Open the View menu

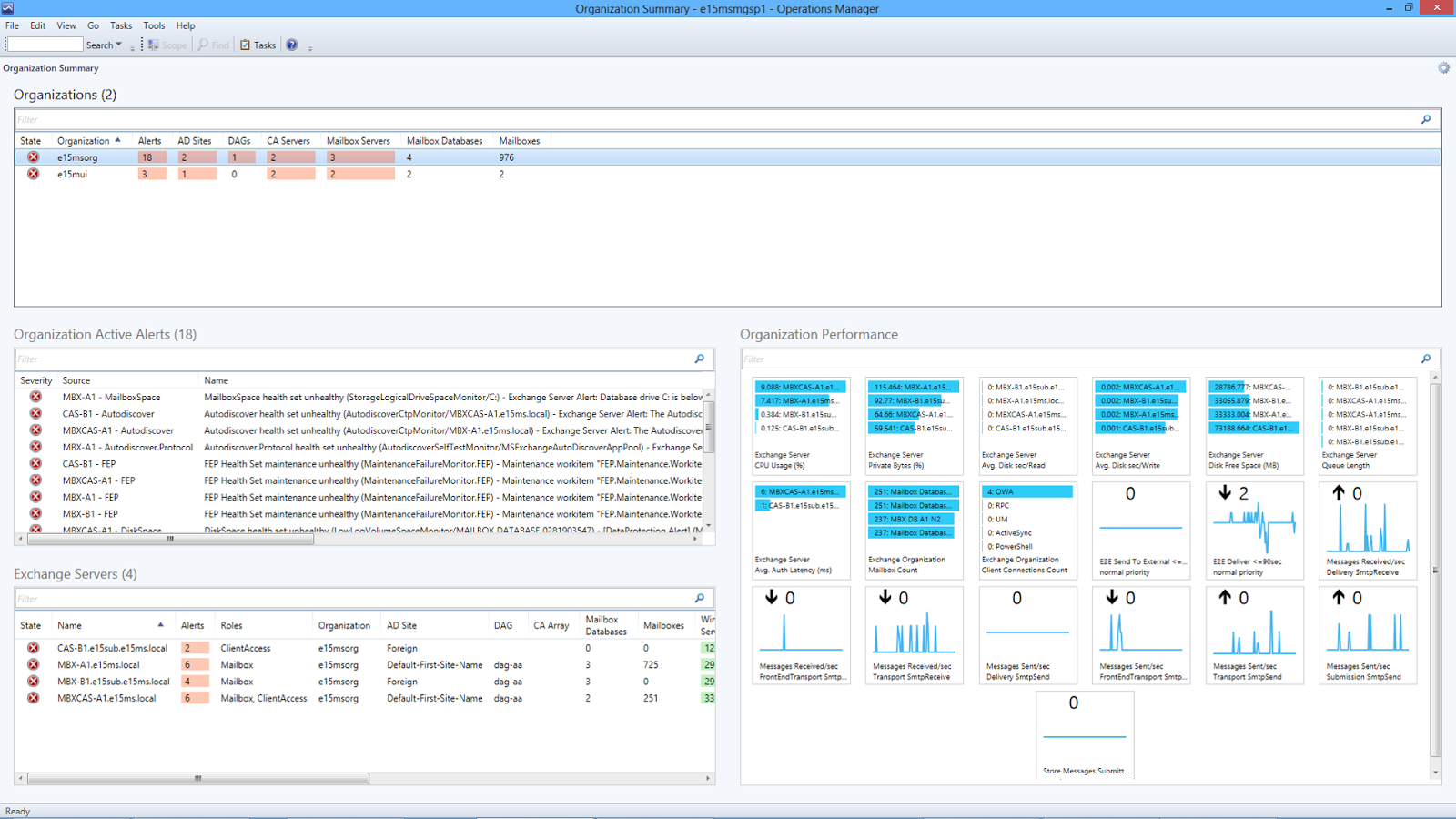click(66, 25)
